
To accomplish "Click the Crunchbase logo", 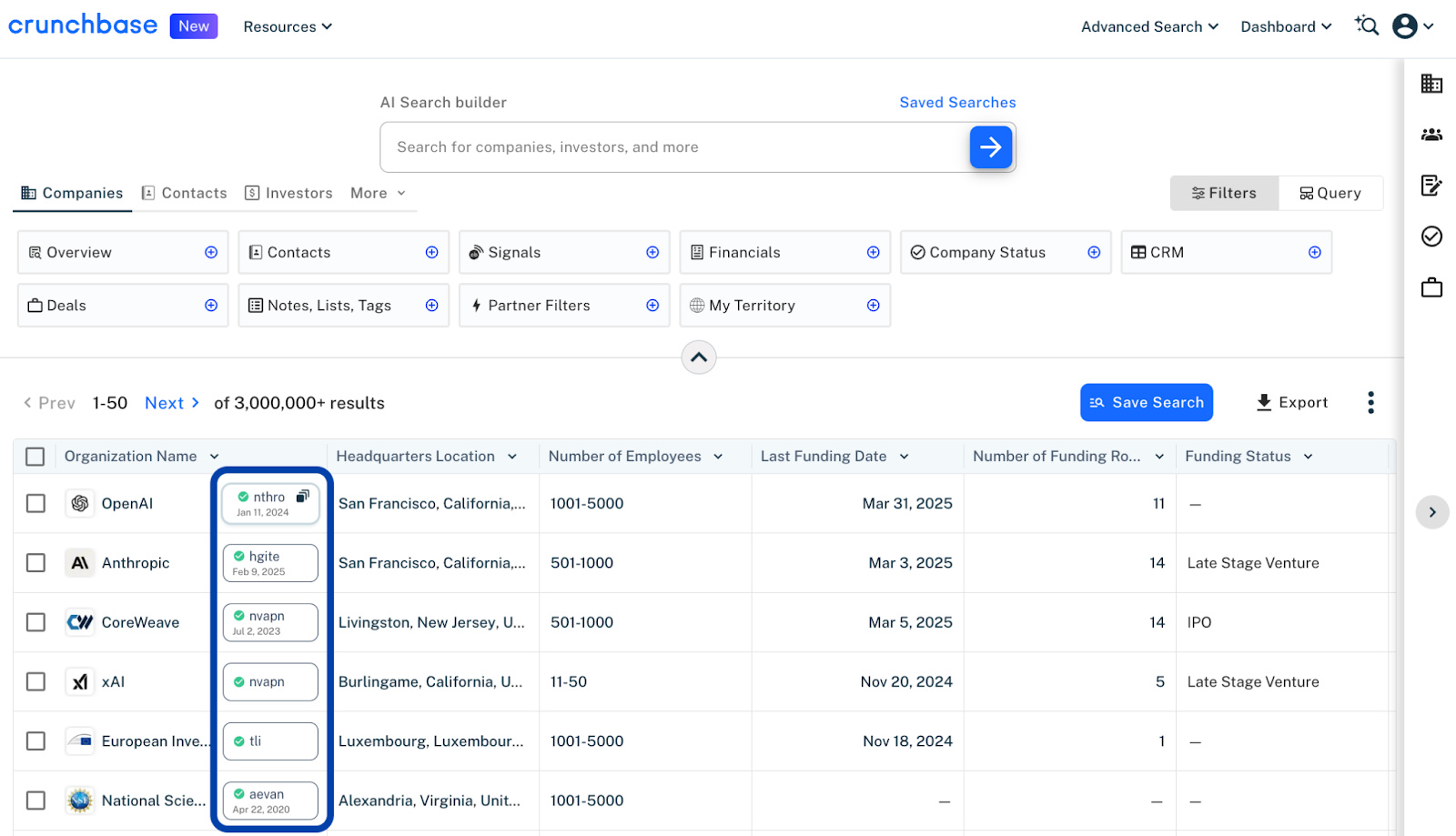I will pos(83,25).
